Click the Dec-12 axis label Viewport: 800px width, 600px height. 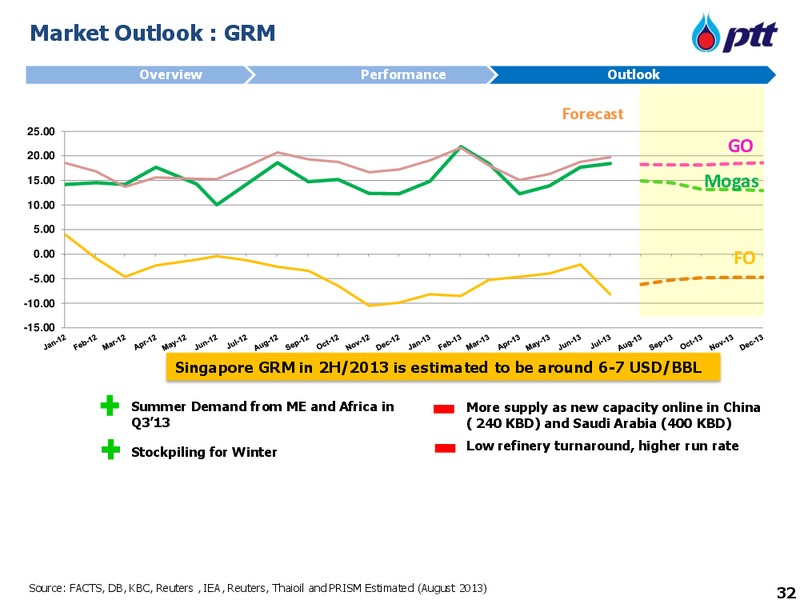click(x=387, y=341)
